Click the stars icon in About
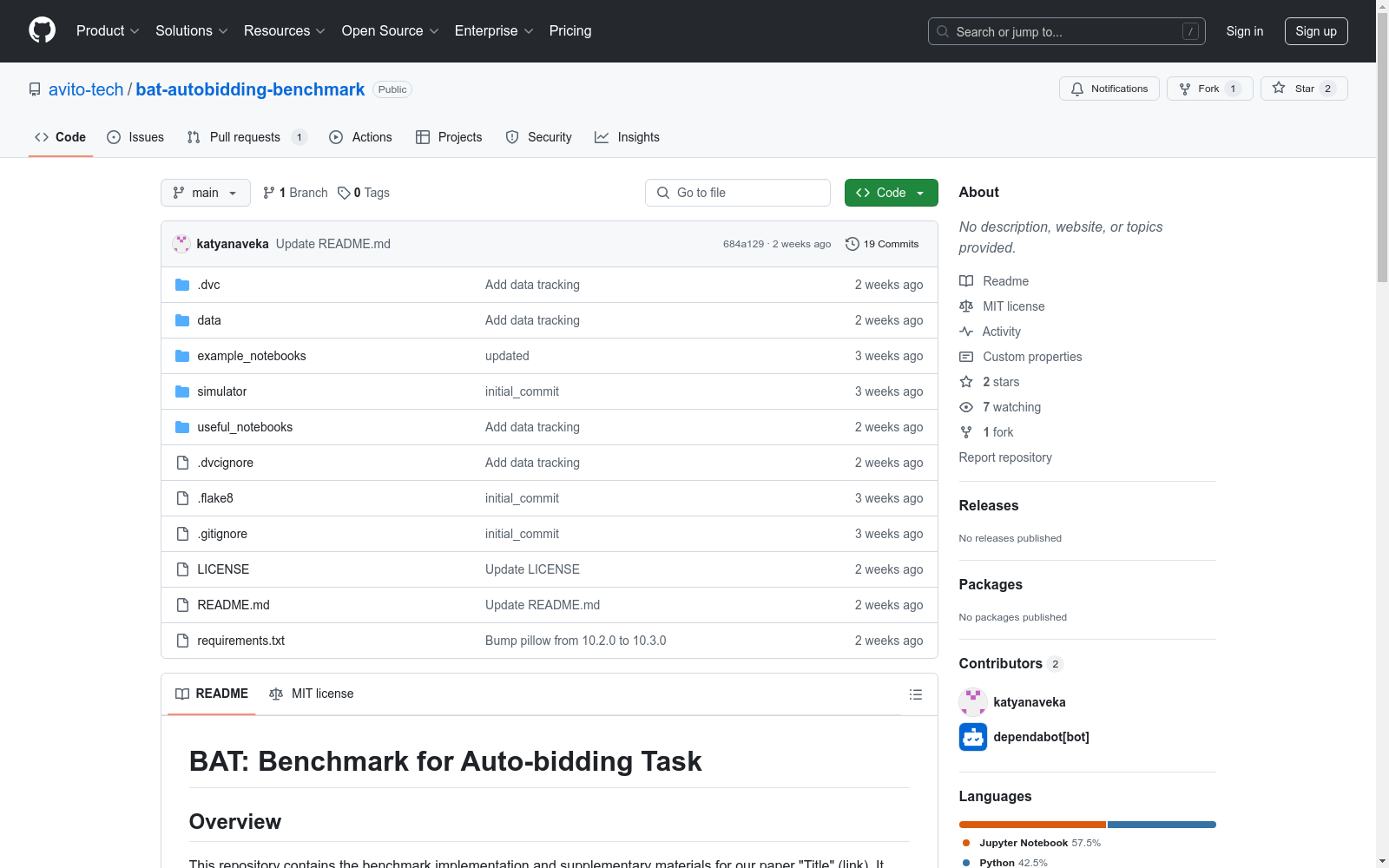 coord(966,382)
